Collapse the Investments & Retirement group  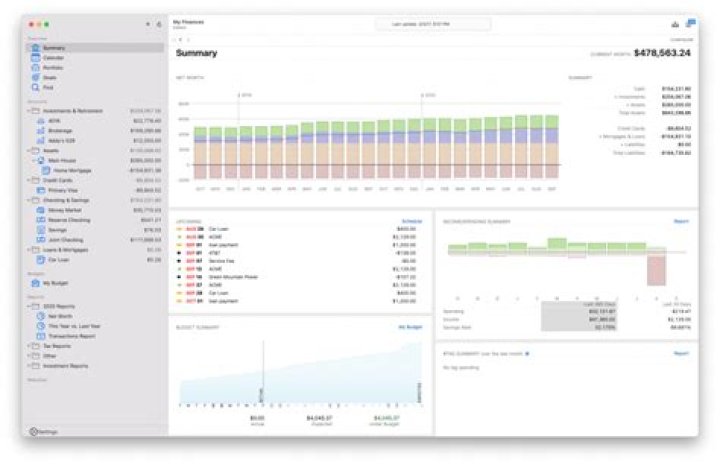pyautogui.click(x=29, y=111)
